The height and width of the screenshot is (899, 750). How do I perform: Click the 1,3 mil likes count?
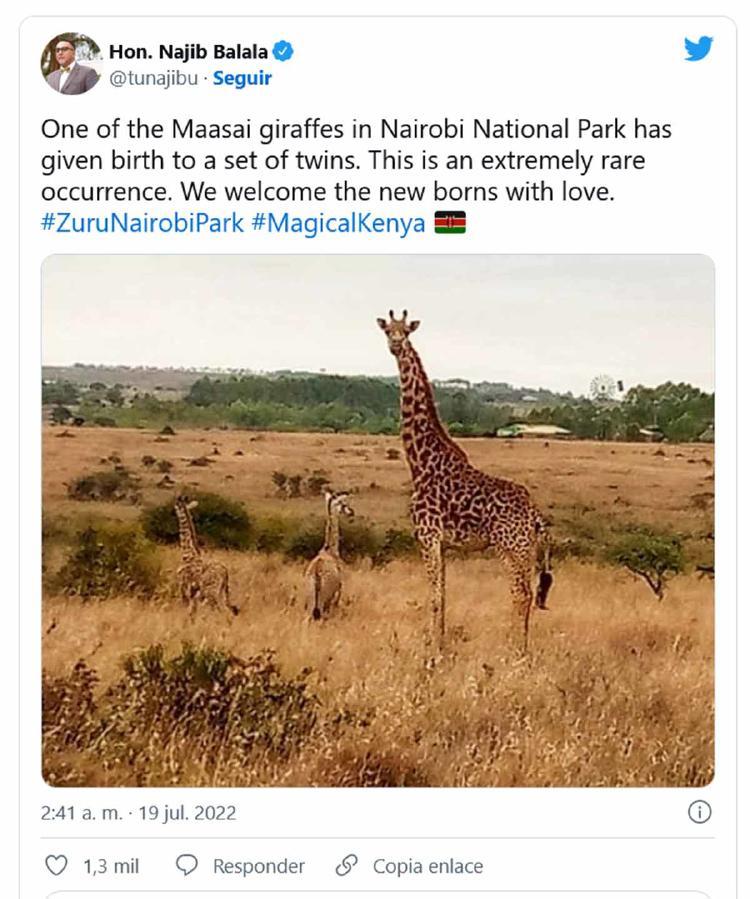click(x=110, y=866)
